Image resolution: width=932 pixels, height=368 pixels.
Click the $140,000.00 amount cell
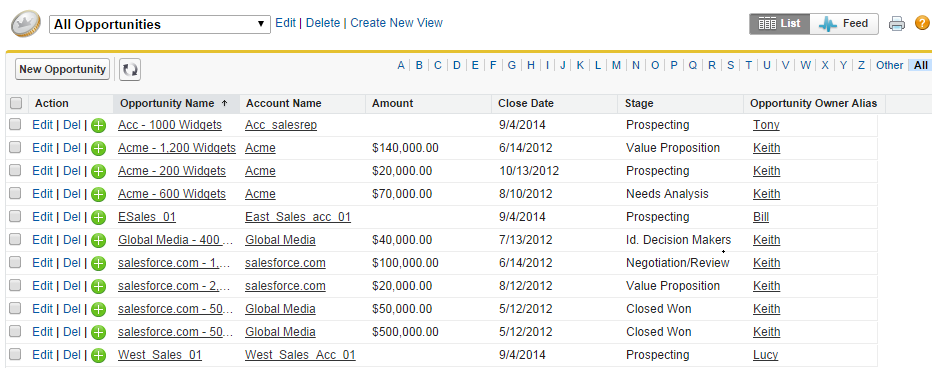point(405,148)
